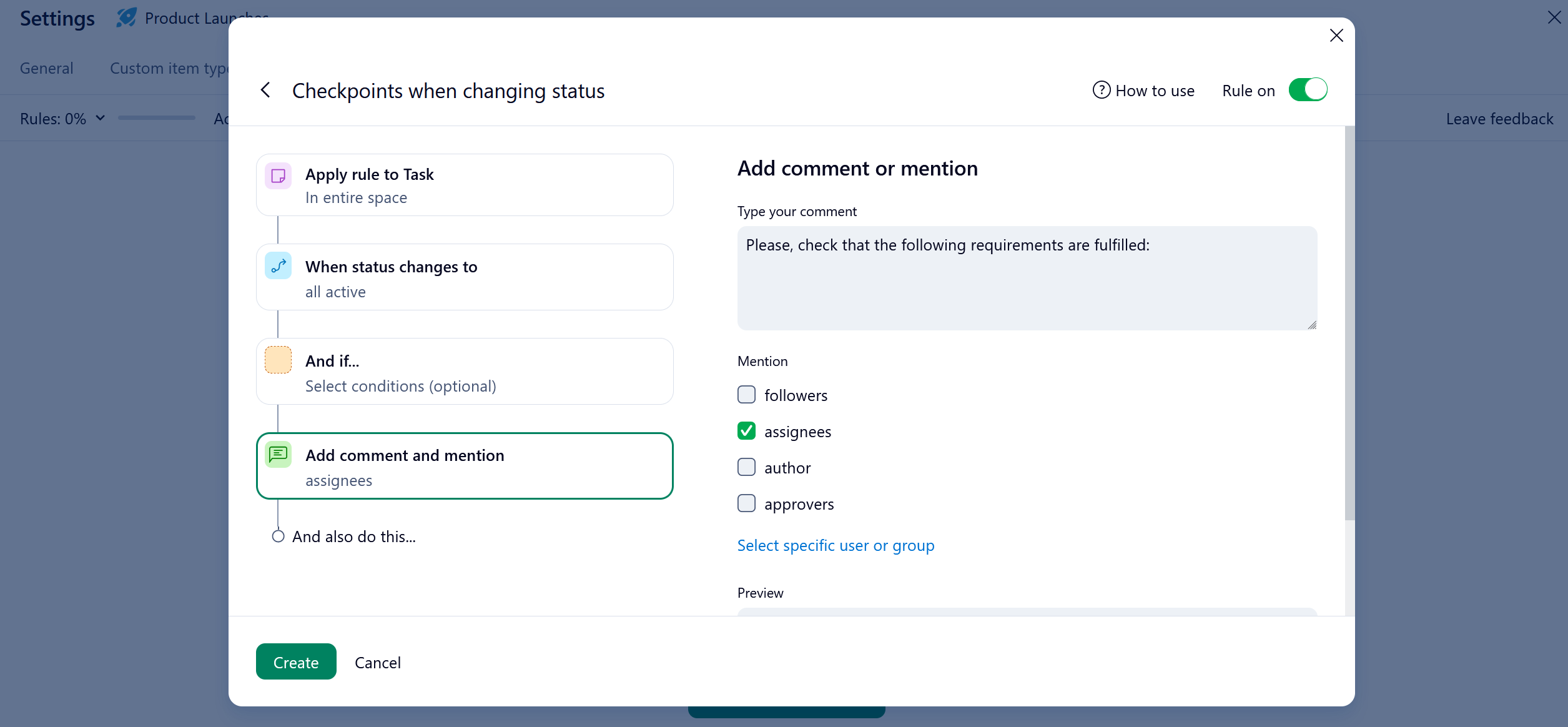Click Select specific user or group link

pos(836,545)
